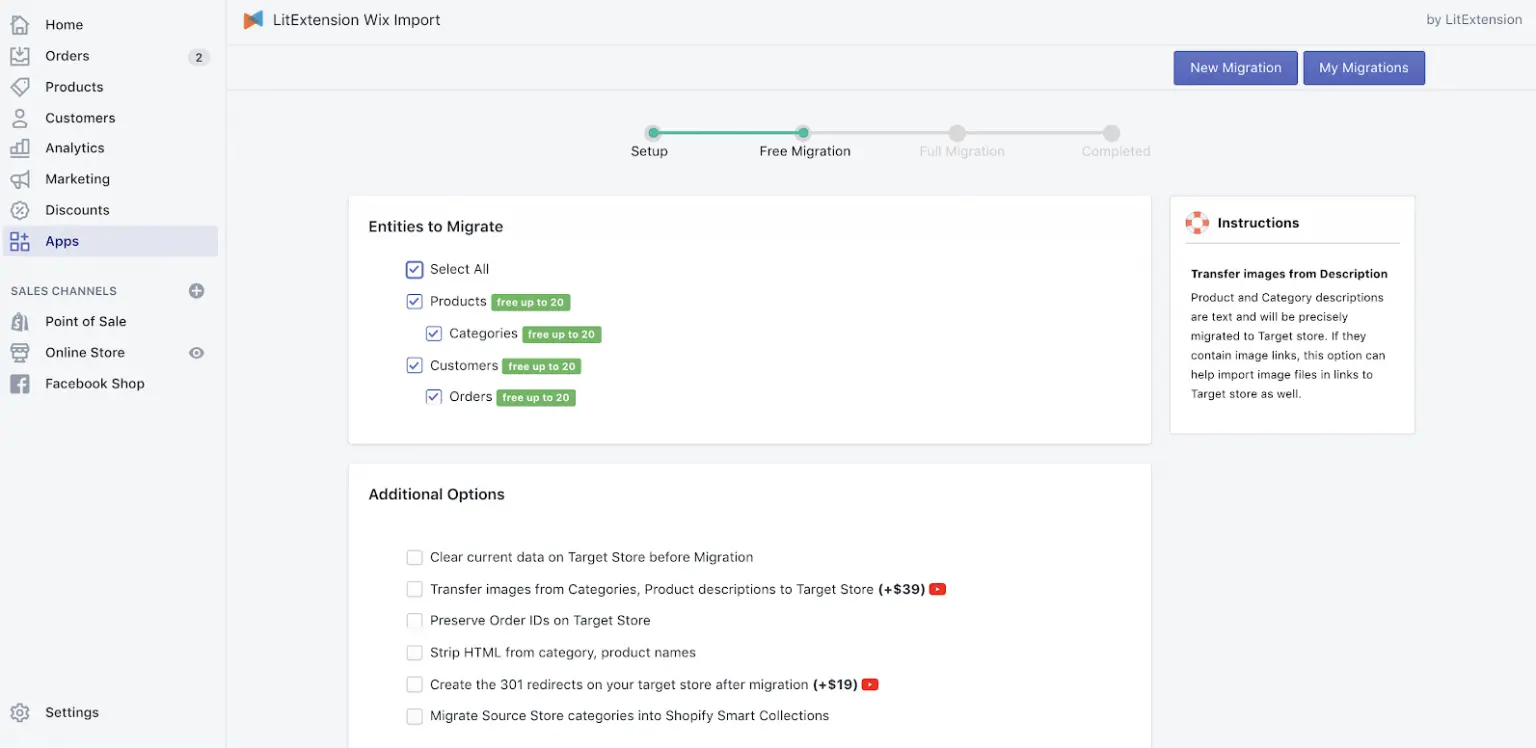This screenshot has width=1536, height=748.
Task: Click the Setup step marker
Action: (x=653, y=133)
